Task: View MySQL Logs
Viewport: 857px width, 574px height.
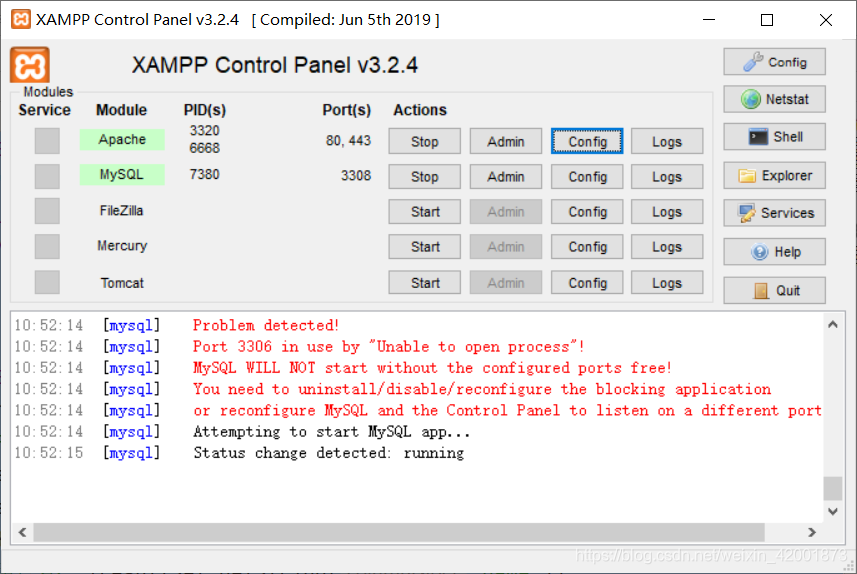Action: coord(667,176)
